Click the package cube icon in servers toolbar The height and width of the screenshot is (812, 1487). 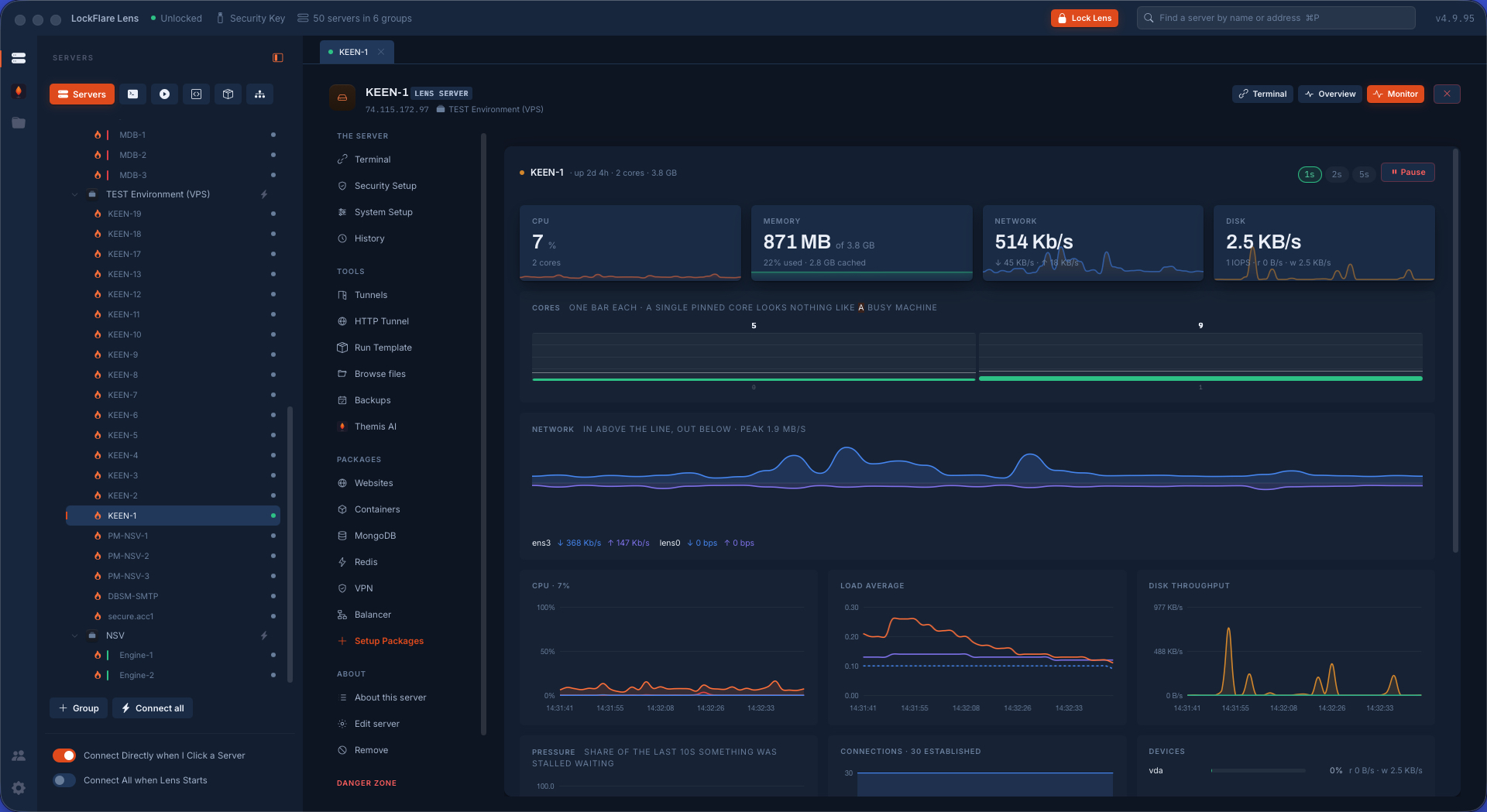(x=228, y=94)
